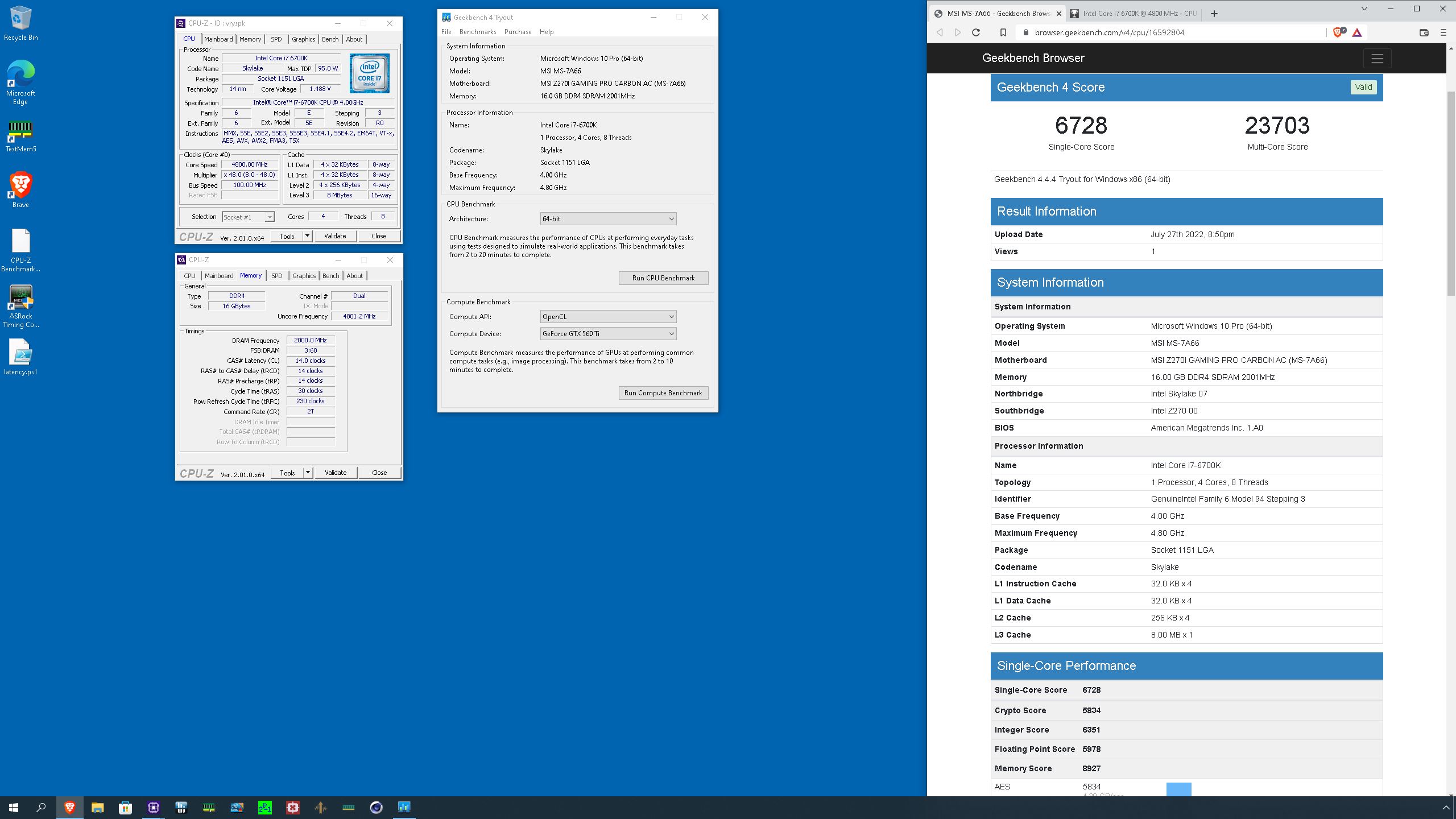The height and width of the screenshot is (819, 1456).
Task: Click the Intel Core i7 logo in CPU-Z
Action: point(369,73)
